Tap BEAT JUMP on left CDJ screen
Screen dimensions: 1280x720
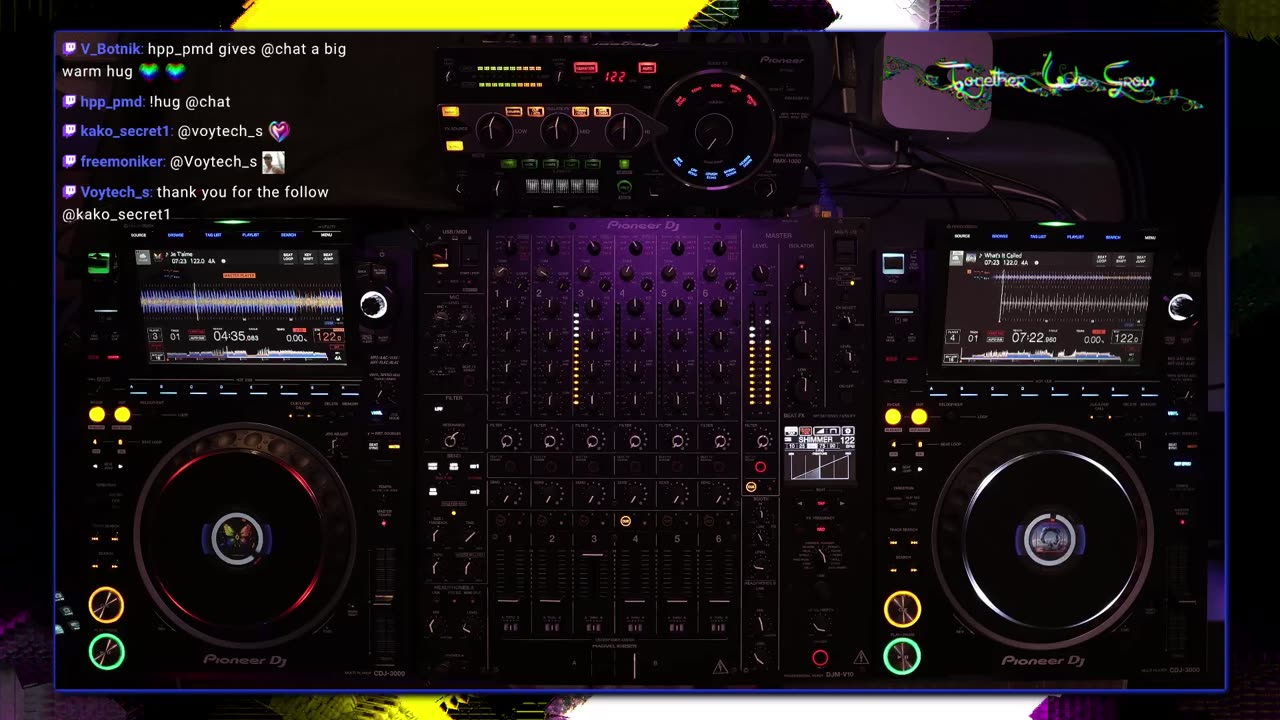tap(327, 258)
